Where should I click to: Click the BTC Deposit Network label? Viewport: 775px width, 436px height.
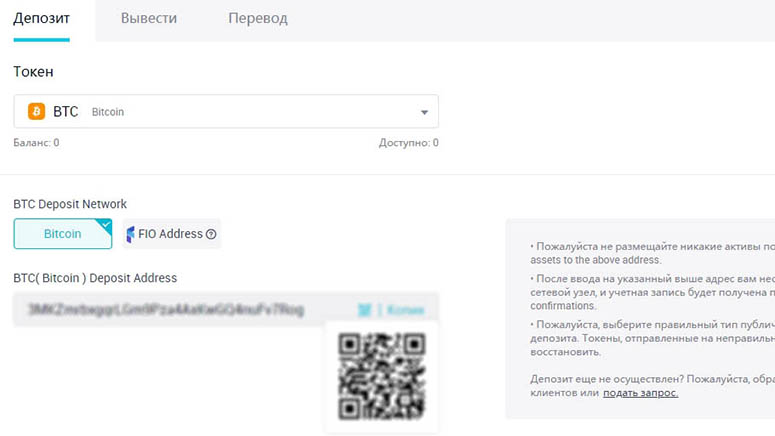pyautogui.click(x=70, y=204)
